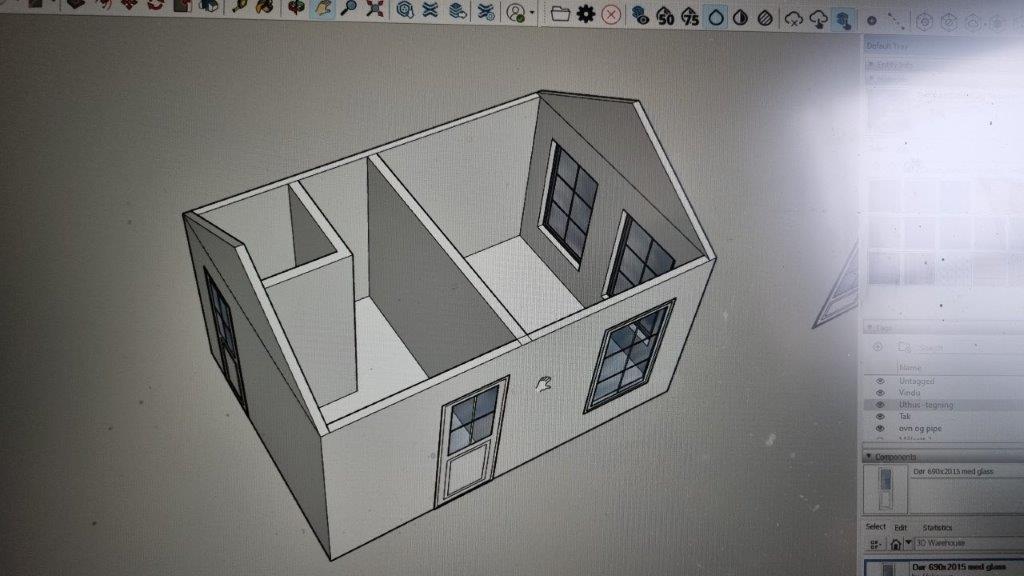Select the Uthus-tegning tag row
Screen dimensions: 1024x576
[x=926, y=405]
